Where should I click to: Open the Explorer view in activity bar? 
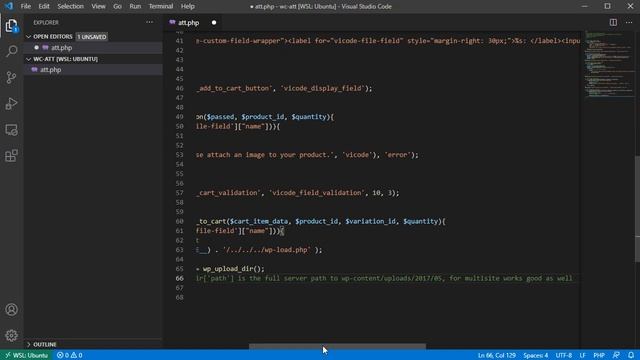(11, 26)
